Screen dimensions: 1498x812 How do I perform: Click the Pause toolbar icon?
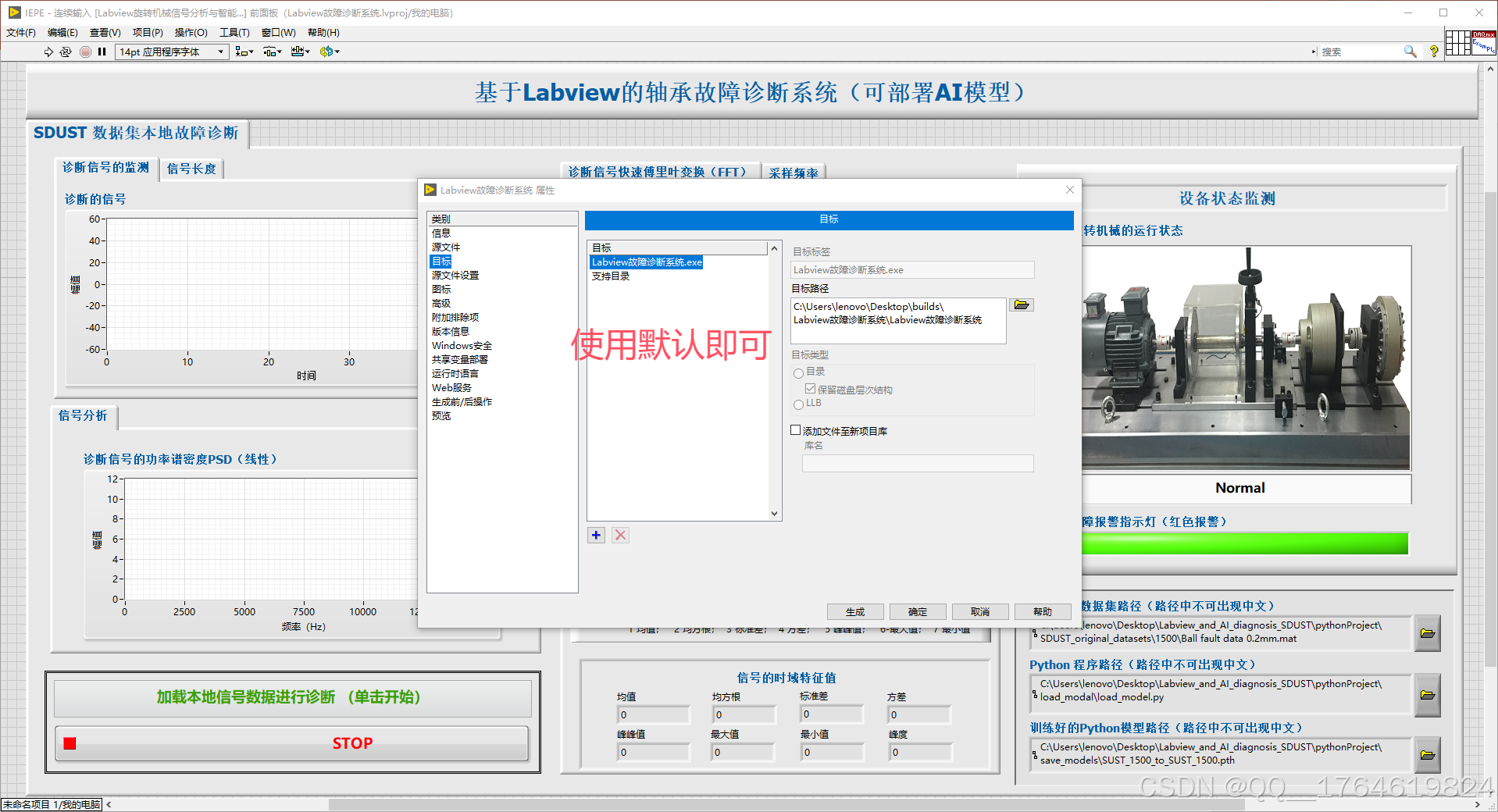pyautogui.click(x=102, y=52)
